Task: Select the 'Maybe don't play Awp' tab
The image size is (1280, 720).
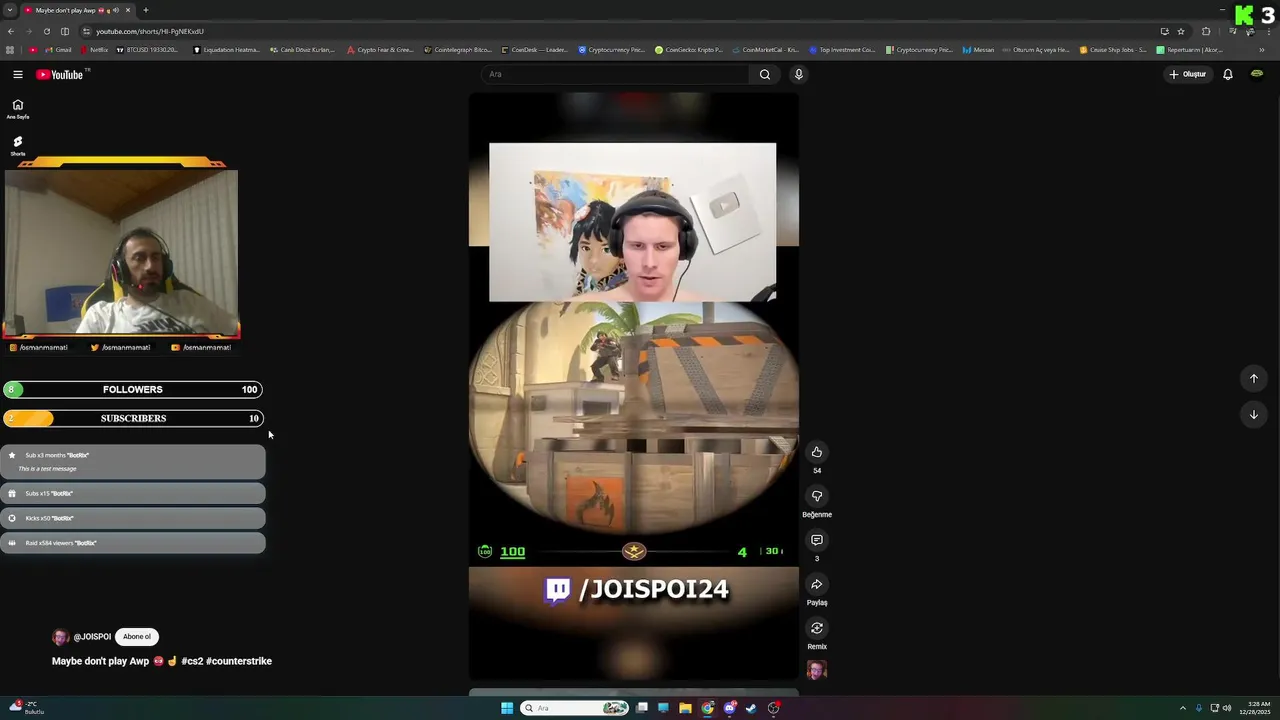Action: click(78, 10)
